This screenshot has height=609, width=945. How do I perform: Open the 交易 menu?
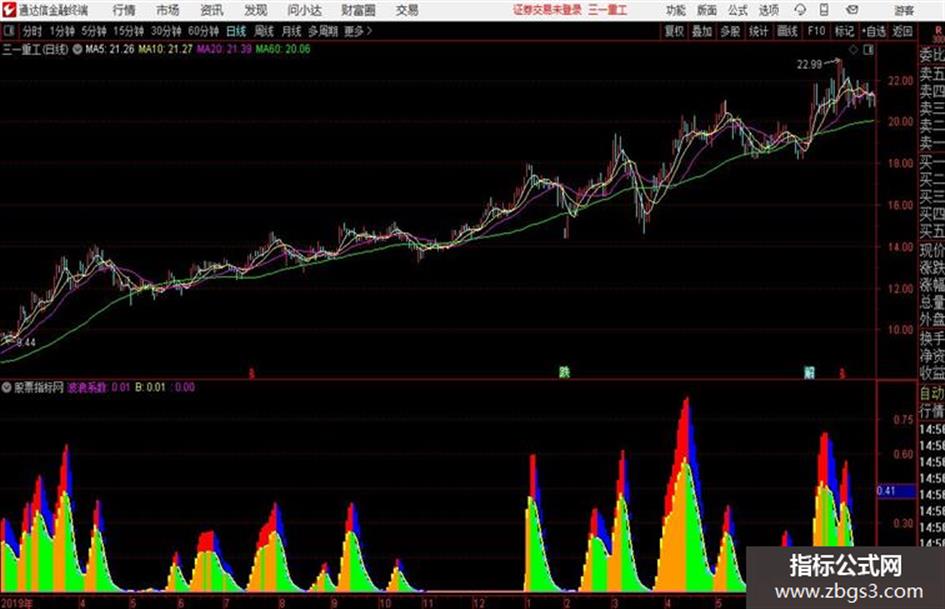click(407, 10)
